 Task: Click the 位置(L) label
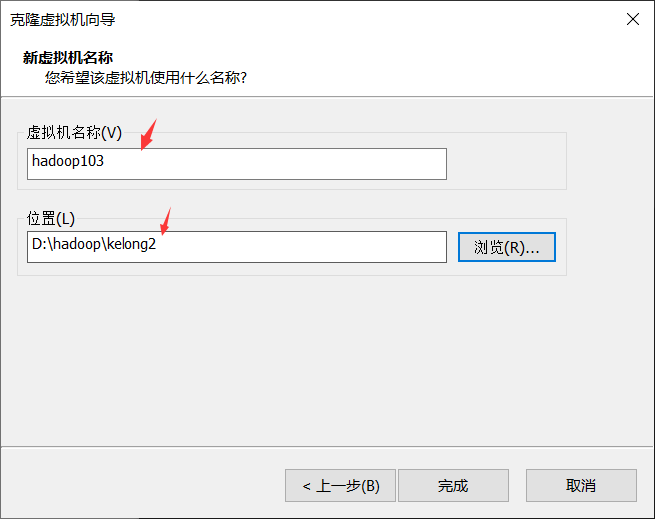tap(51, 218)
